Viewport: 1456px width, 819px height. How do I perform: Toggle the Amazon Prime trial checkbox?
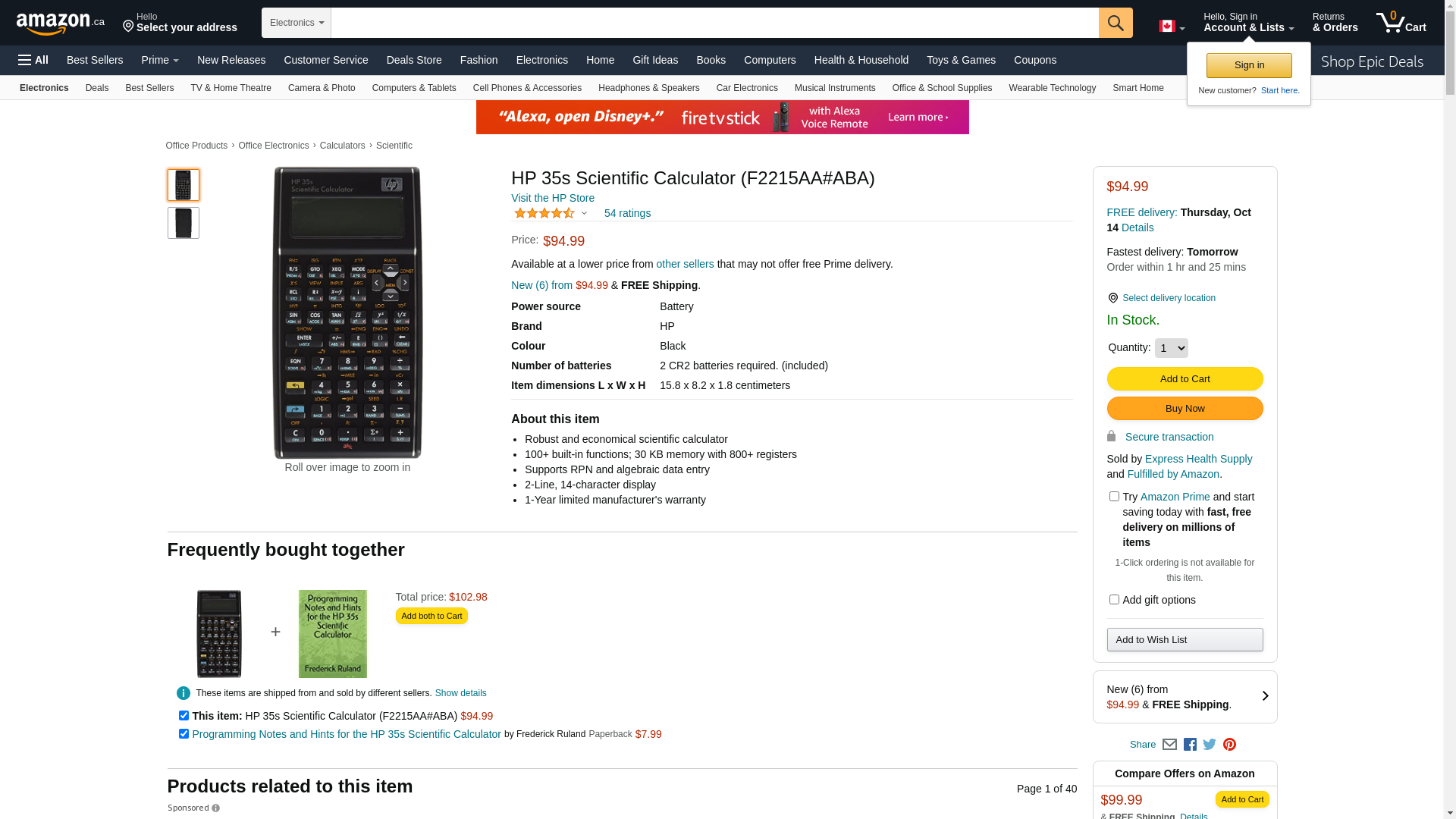(x=1114, y=497)
